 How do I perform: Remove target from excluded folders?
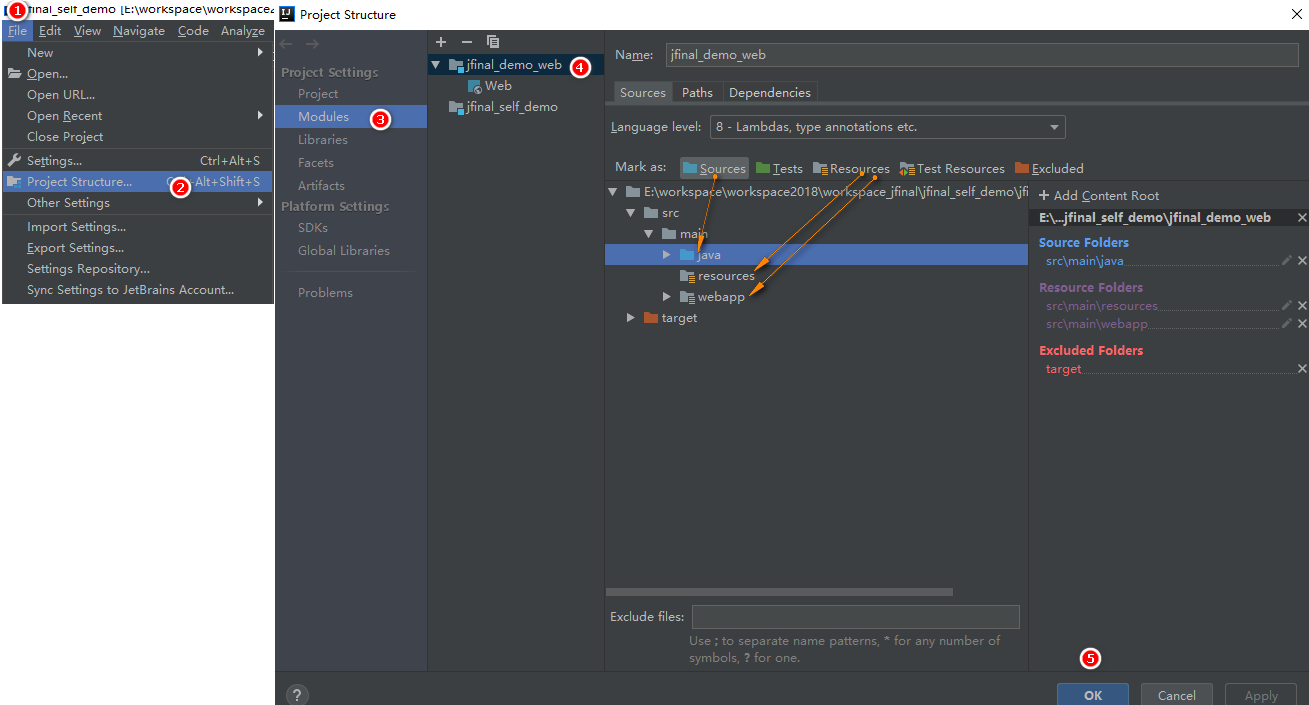click(1302, 369)
